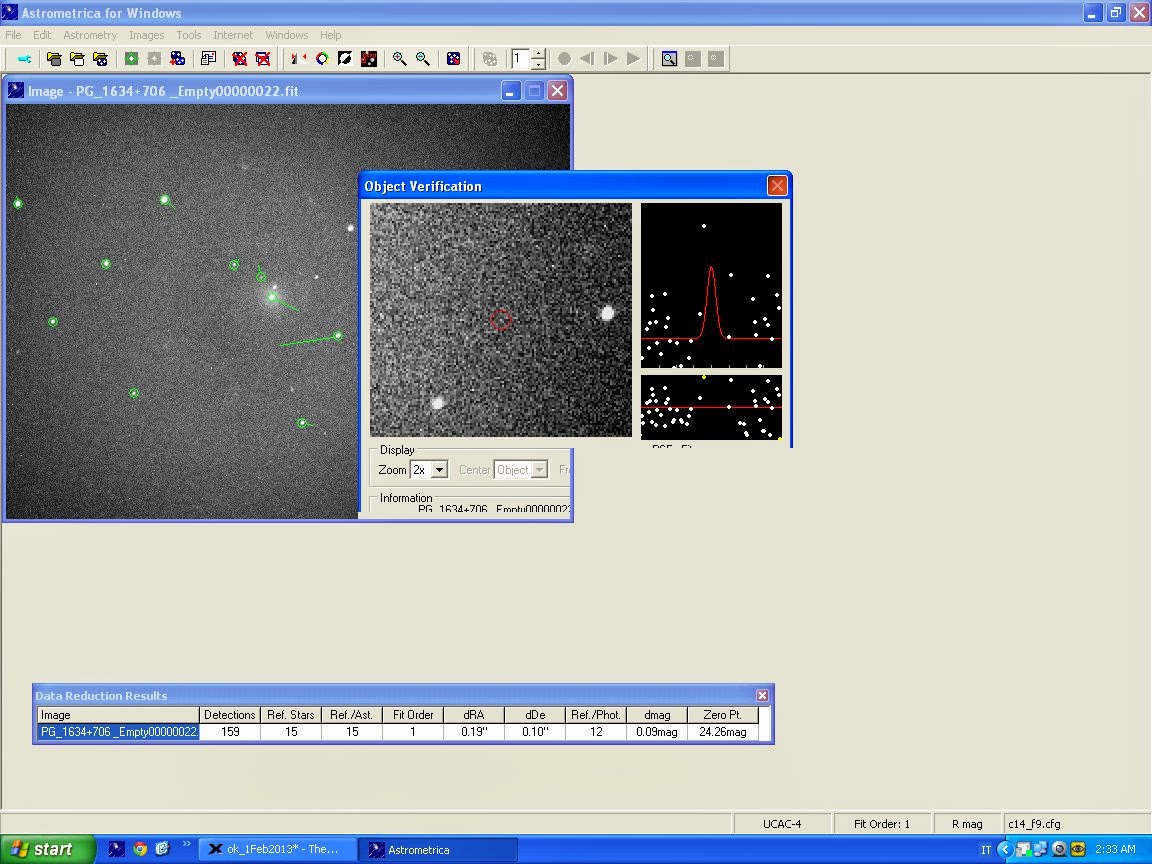Increase the toolbar number with the up arrow
Viewport: 1152px width, 864px height.
click(538, 54)
